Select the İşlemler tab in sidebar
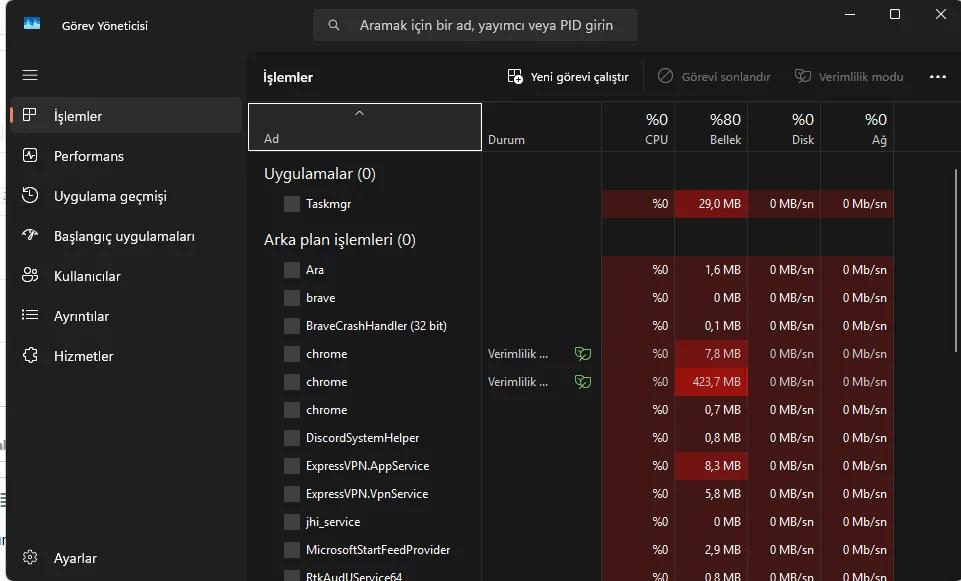 [78, 116]
